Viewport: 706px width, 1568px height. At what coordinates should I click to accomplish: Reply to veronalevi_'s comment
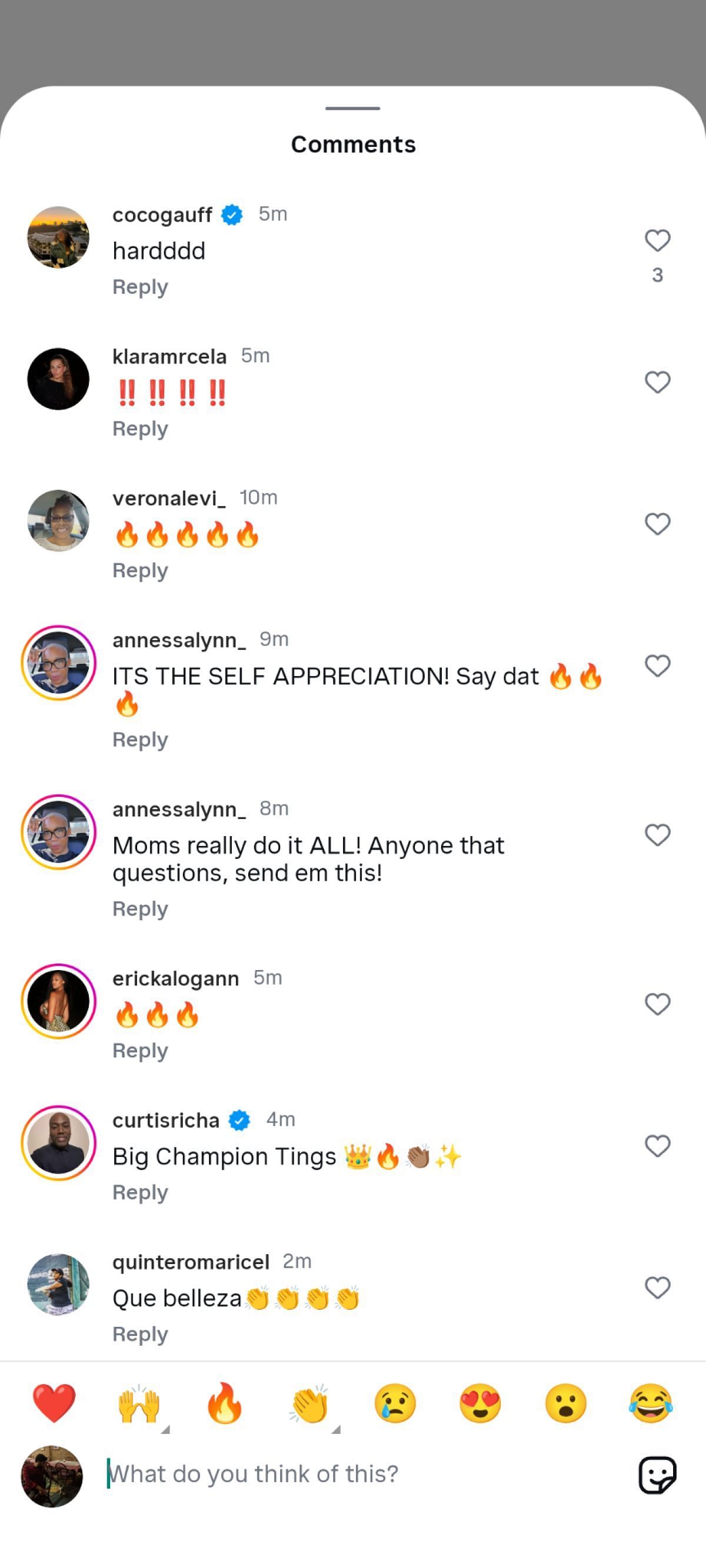point(140,571)
